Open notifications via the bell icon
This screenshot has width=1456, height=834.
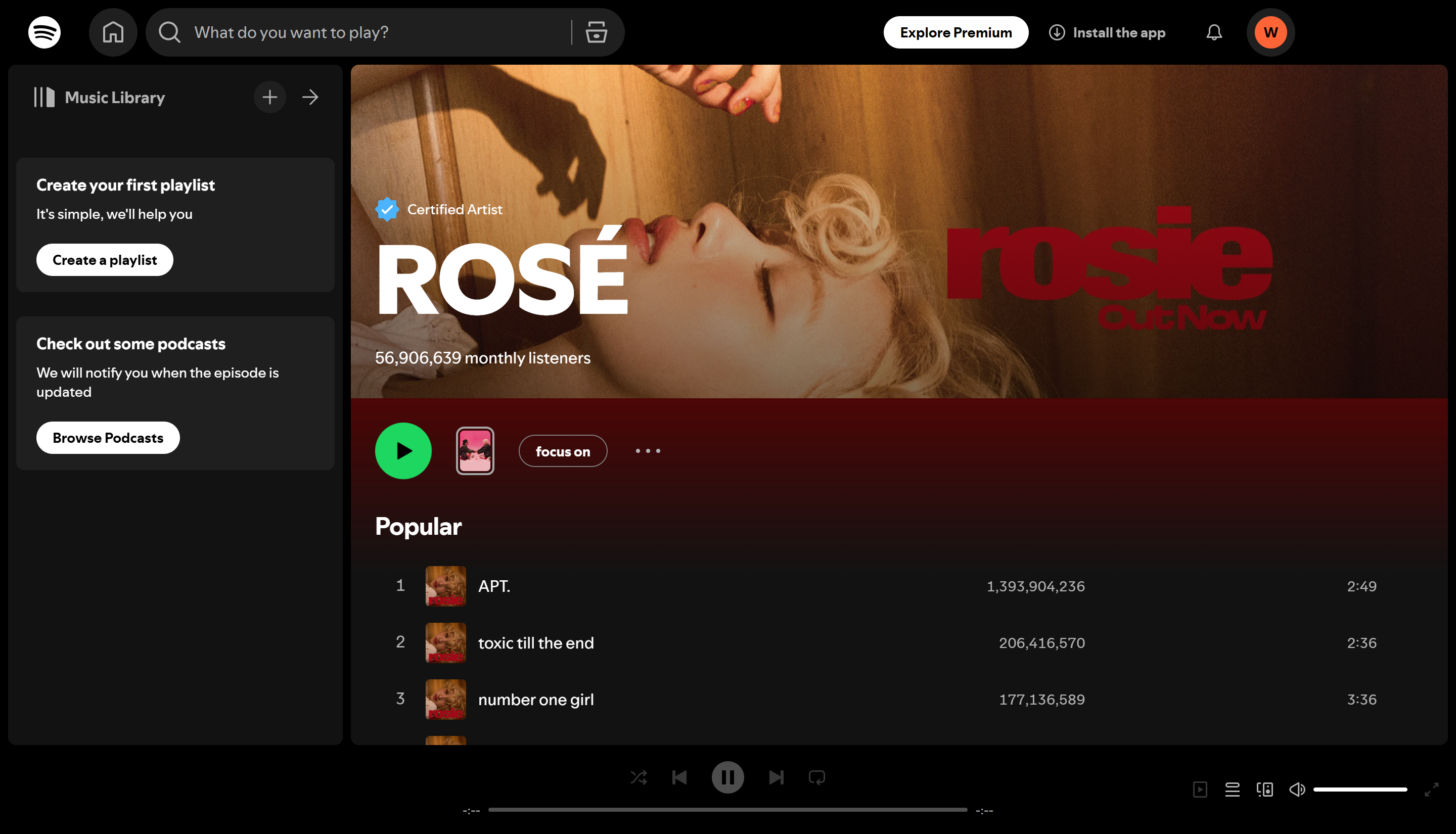pyautogui.click(x=1214, y=32)
